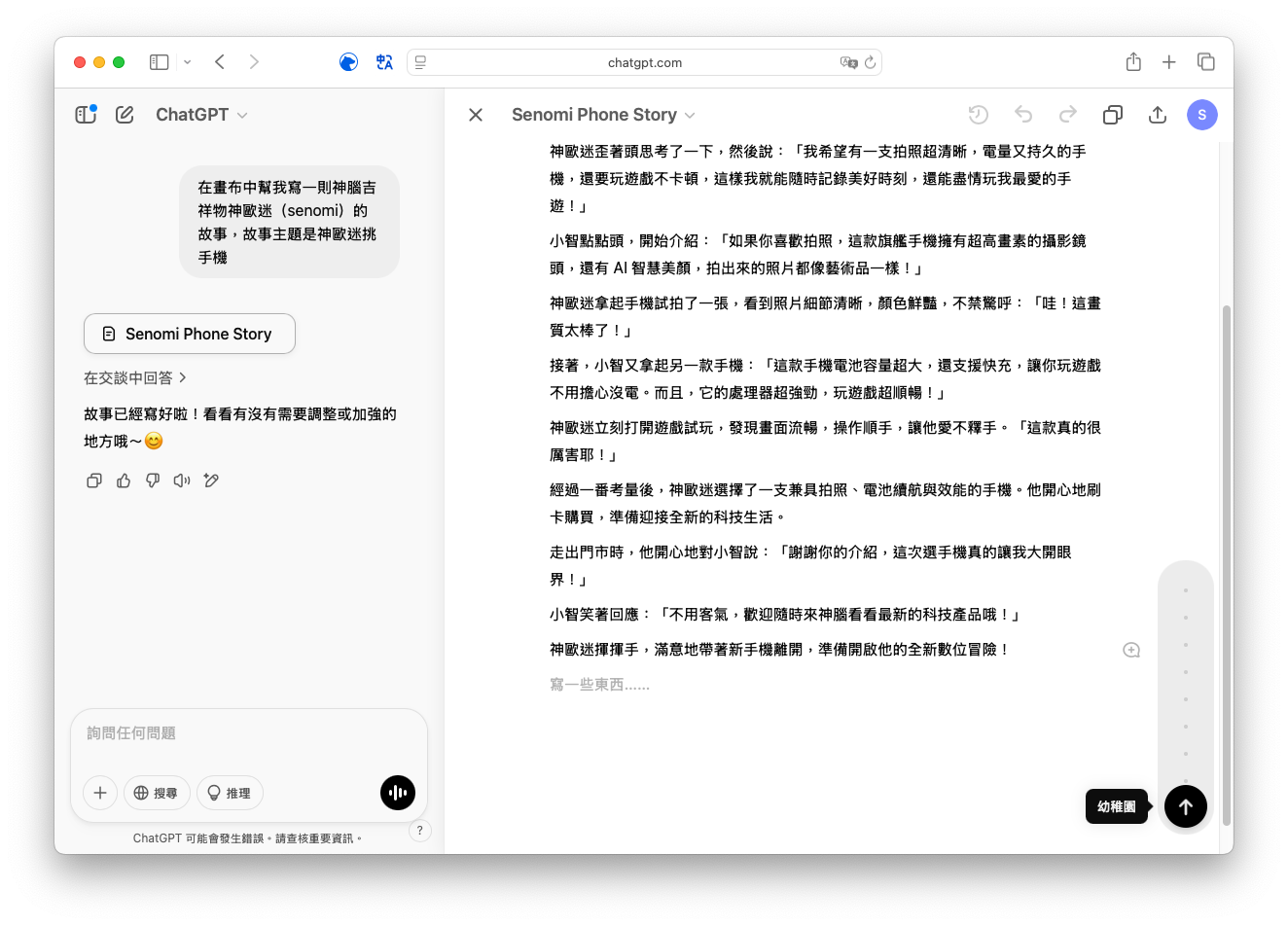Share the canvas document
This screenshot has height=926, width=1288.
(x=1158, y=115)
